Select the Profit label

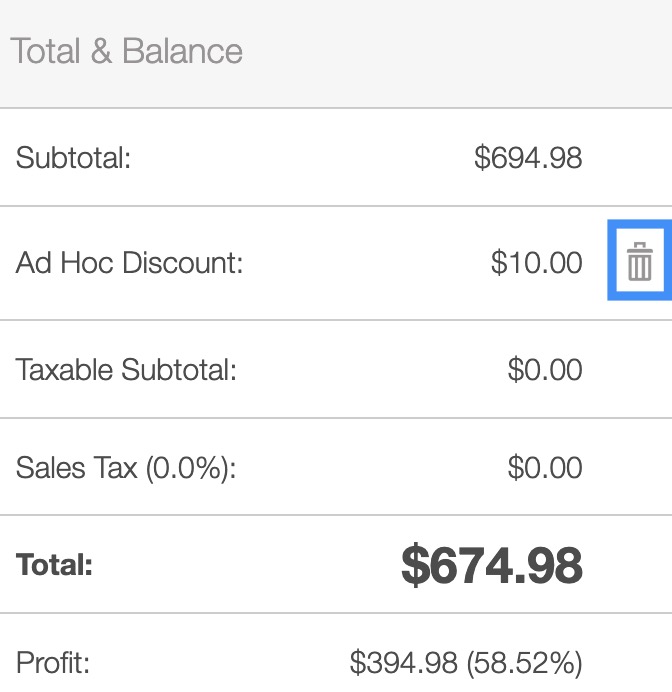tap(53, 662)
